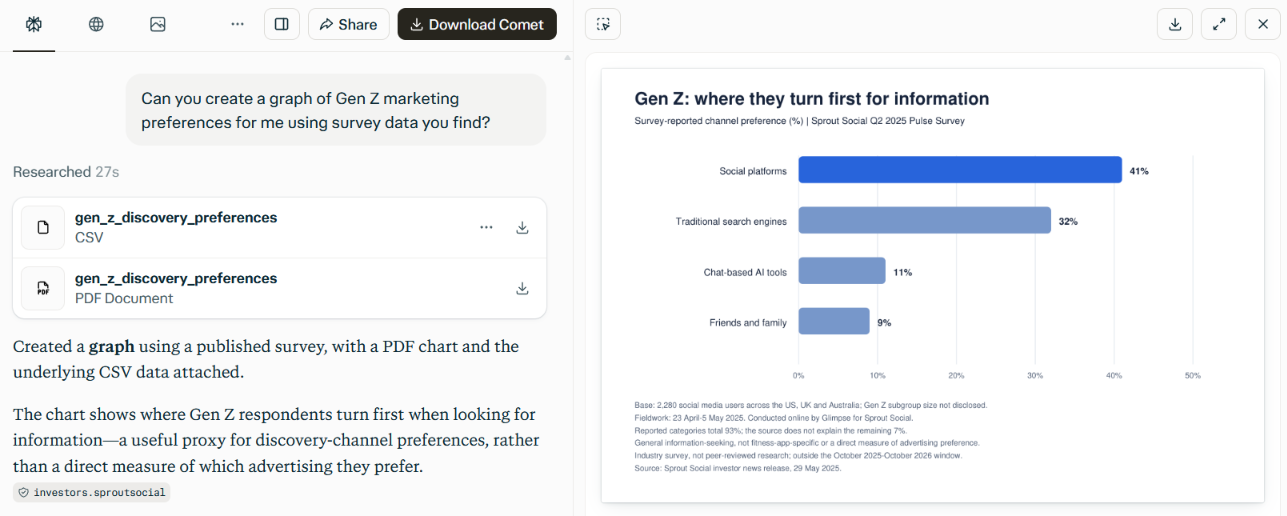Expand the Researched 27s details

point(66,172)
